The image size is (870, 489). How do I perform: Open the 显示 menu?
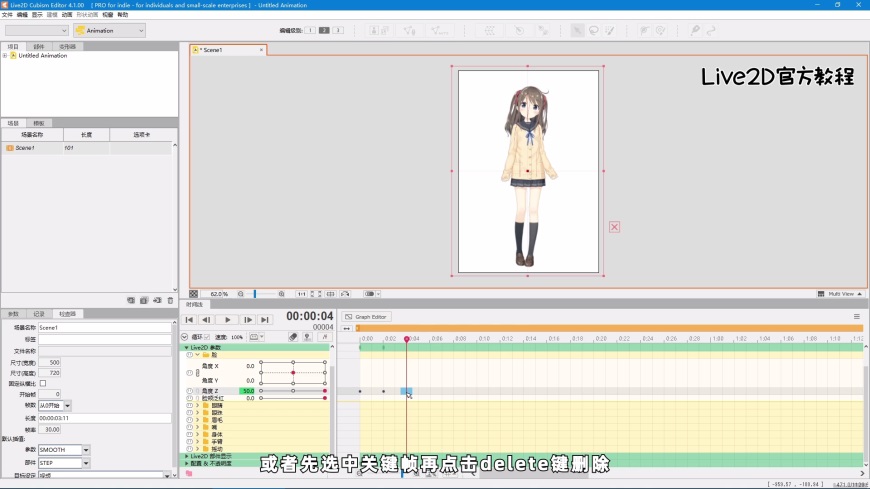pyautogui.click(x=37, y=14)
